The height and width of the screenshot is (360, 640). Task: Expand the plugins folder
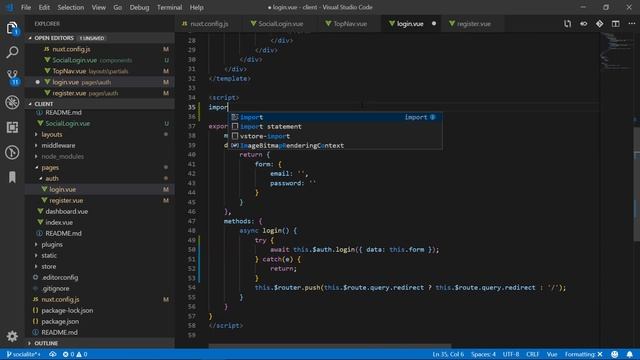pyautogui.click(x=36, y=244)
